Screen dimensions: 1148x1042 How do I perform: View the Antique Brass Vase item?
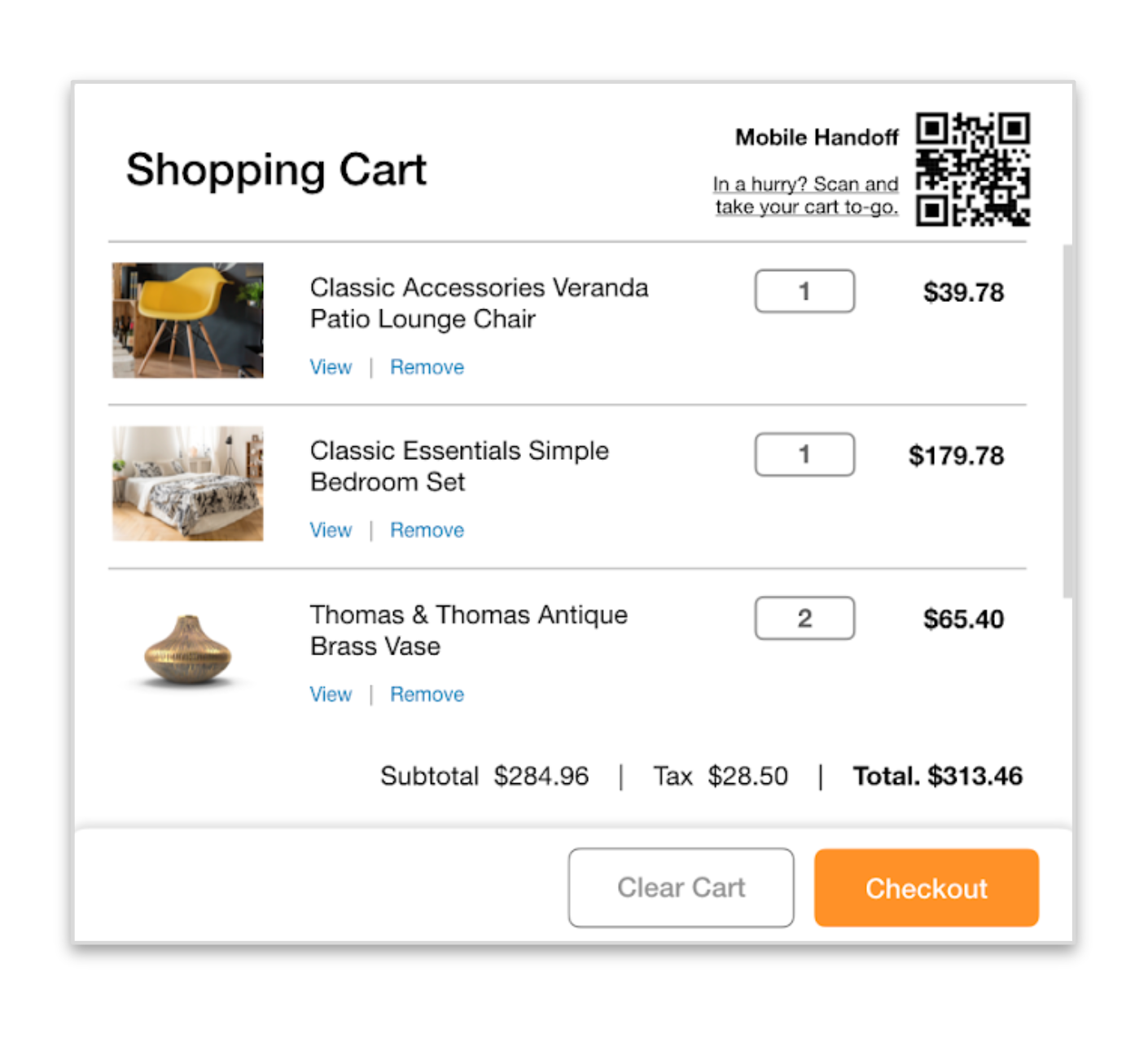pyautogui.click(x=331, y=694)
